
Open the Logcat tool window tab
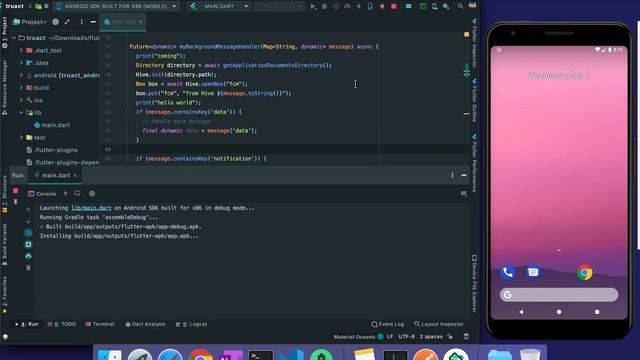[192, 324]
